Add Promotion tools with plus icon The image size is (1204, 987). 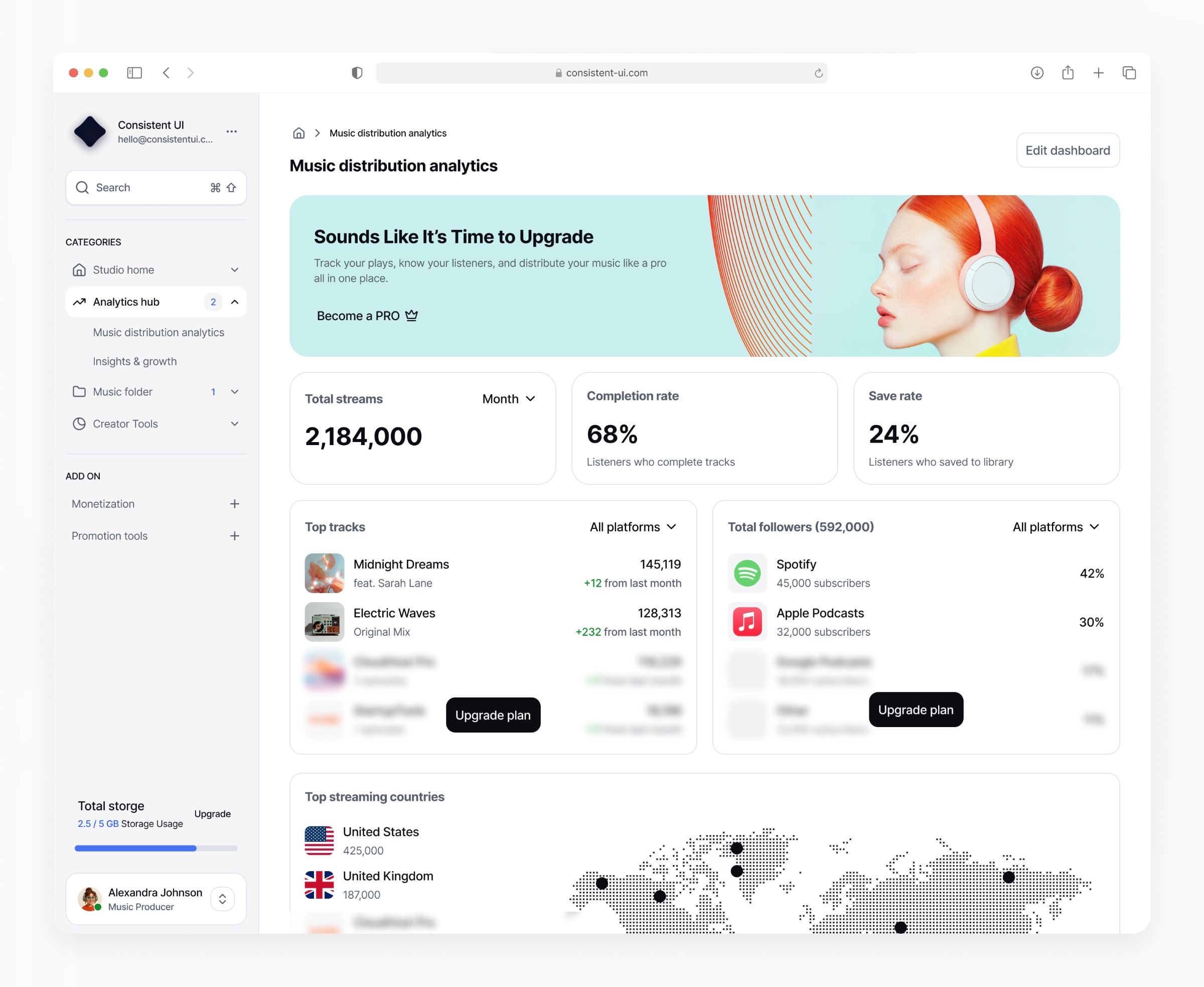tap(234, 535)
